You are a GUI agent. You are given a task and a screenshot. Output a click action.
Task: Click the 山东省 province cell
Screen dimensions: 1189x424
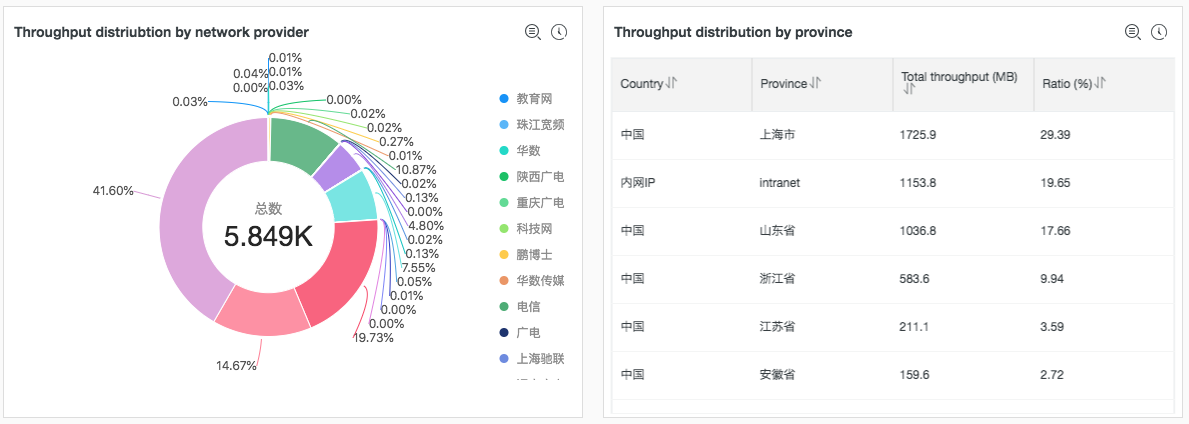click(x=777, y=231)
